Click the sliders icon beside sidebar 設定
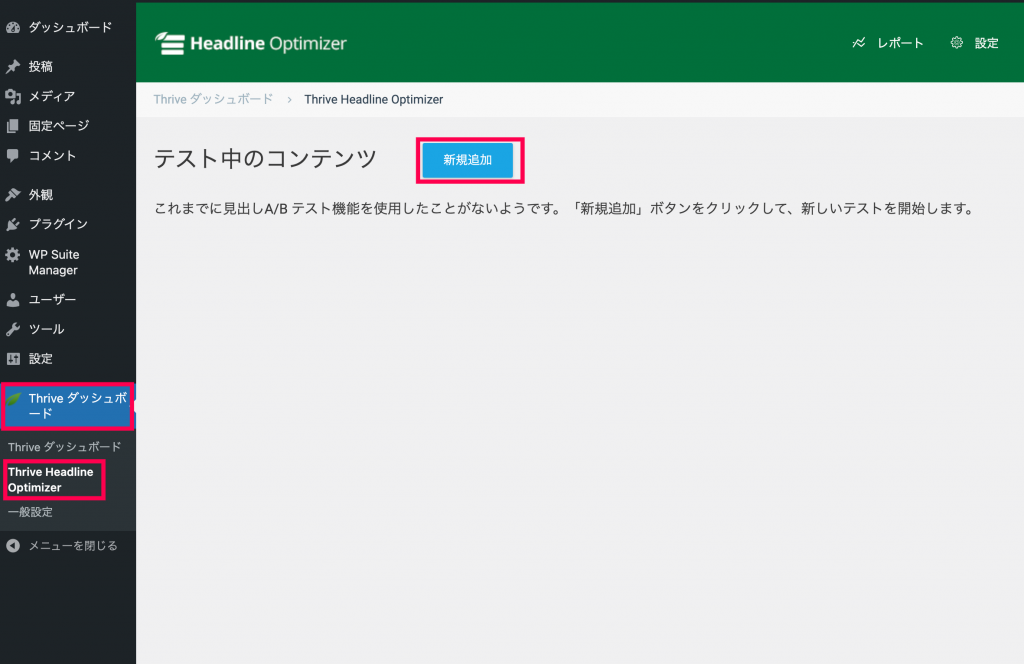 pos(13,358)
